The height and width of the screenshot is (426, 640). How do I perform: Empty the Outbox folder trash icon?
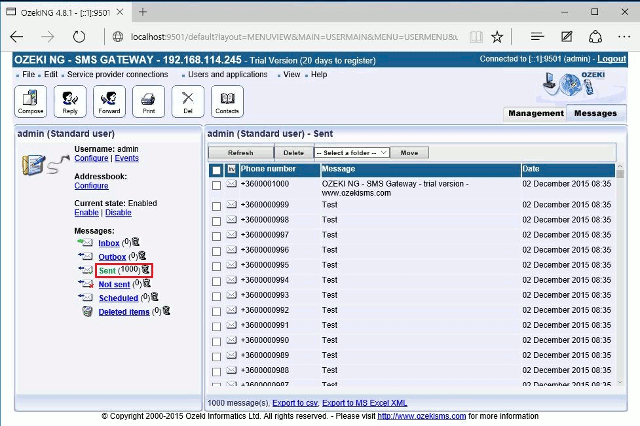[x=142, y=256]
